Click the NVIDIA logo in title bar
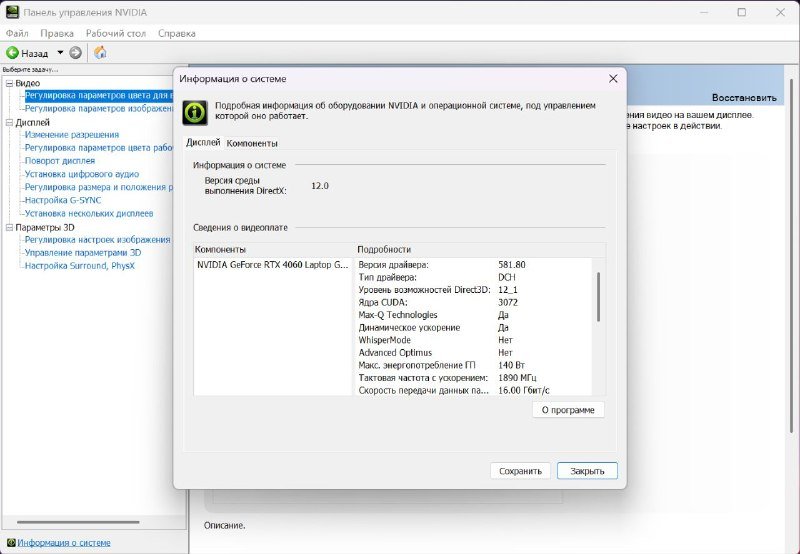This screenshot has width=800, height=554. 12,12
